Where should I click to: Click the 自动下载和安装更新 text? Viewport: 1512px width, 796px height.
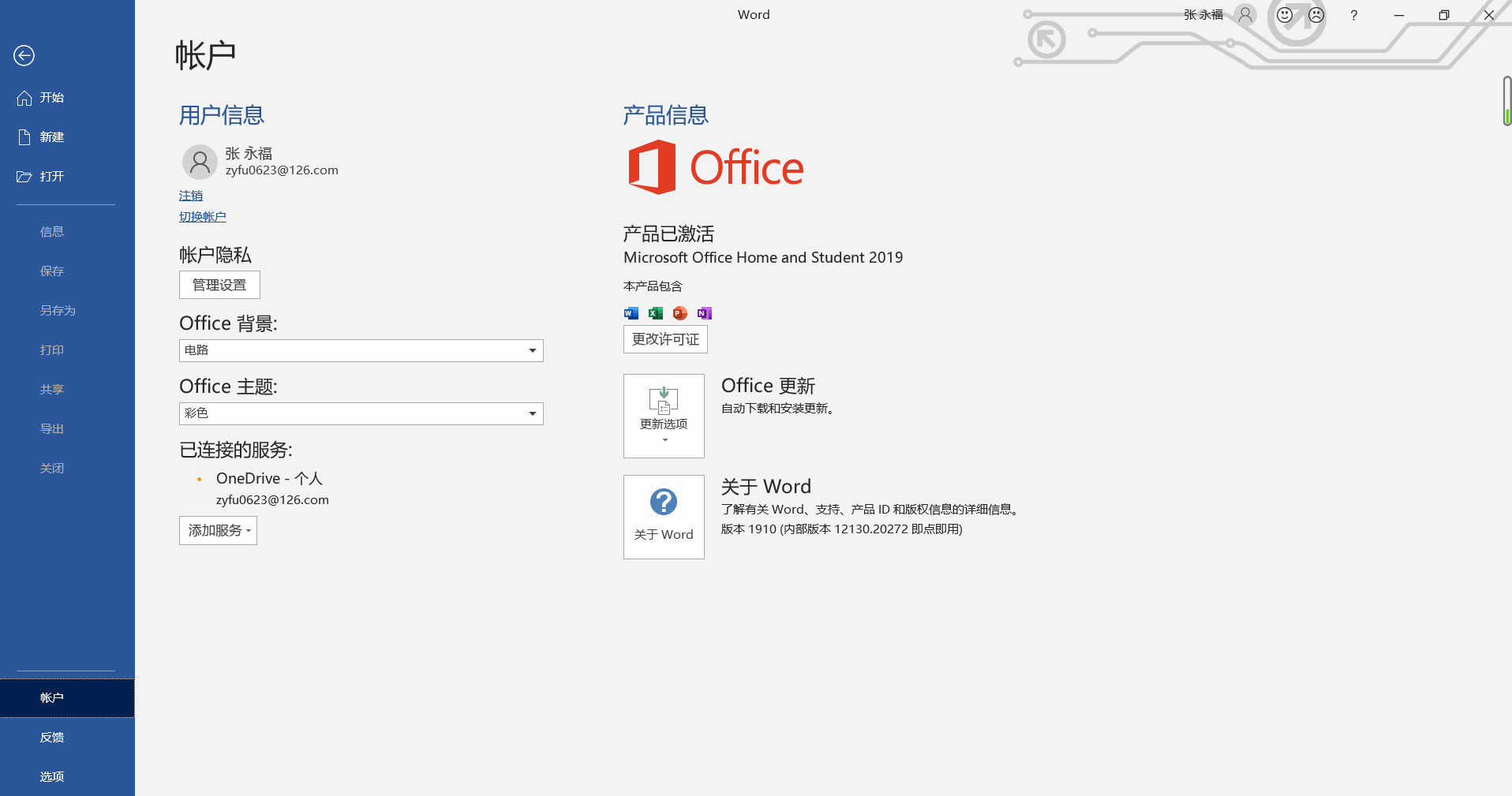click(x=778, y=409)
